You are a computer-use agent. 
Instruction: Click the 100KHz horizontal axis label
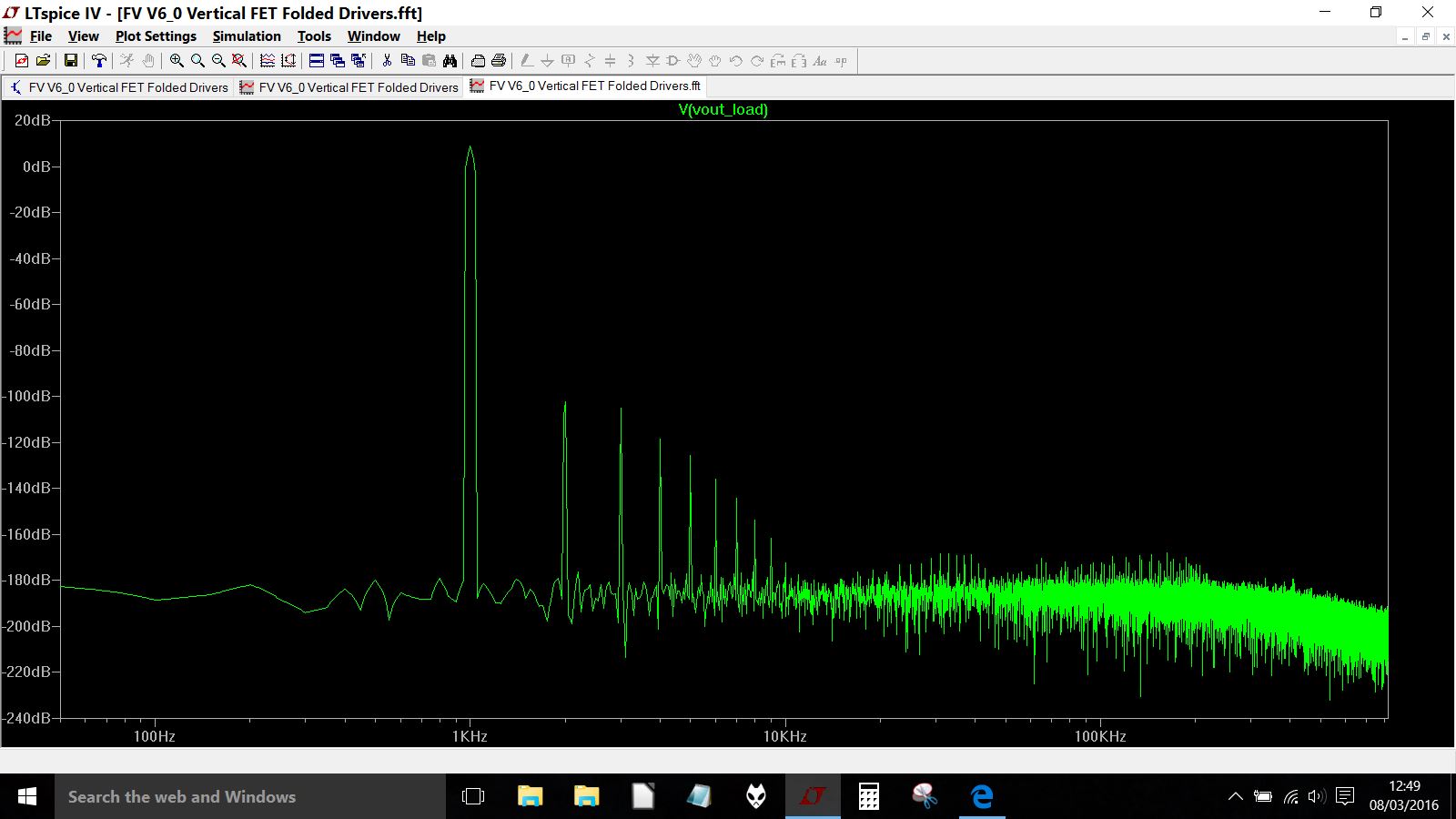click(1100, 736)
